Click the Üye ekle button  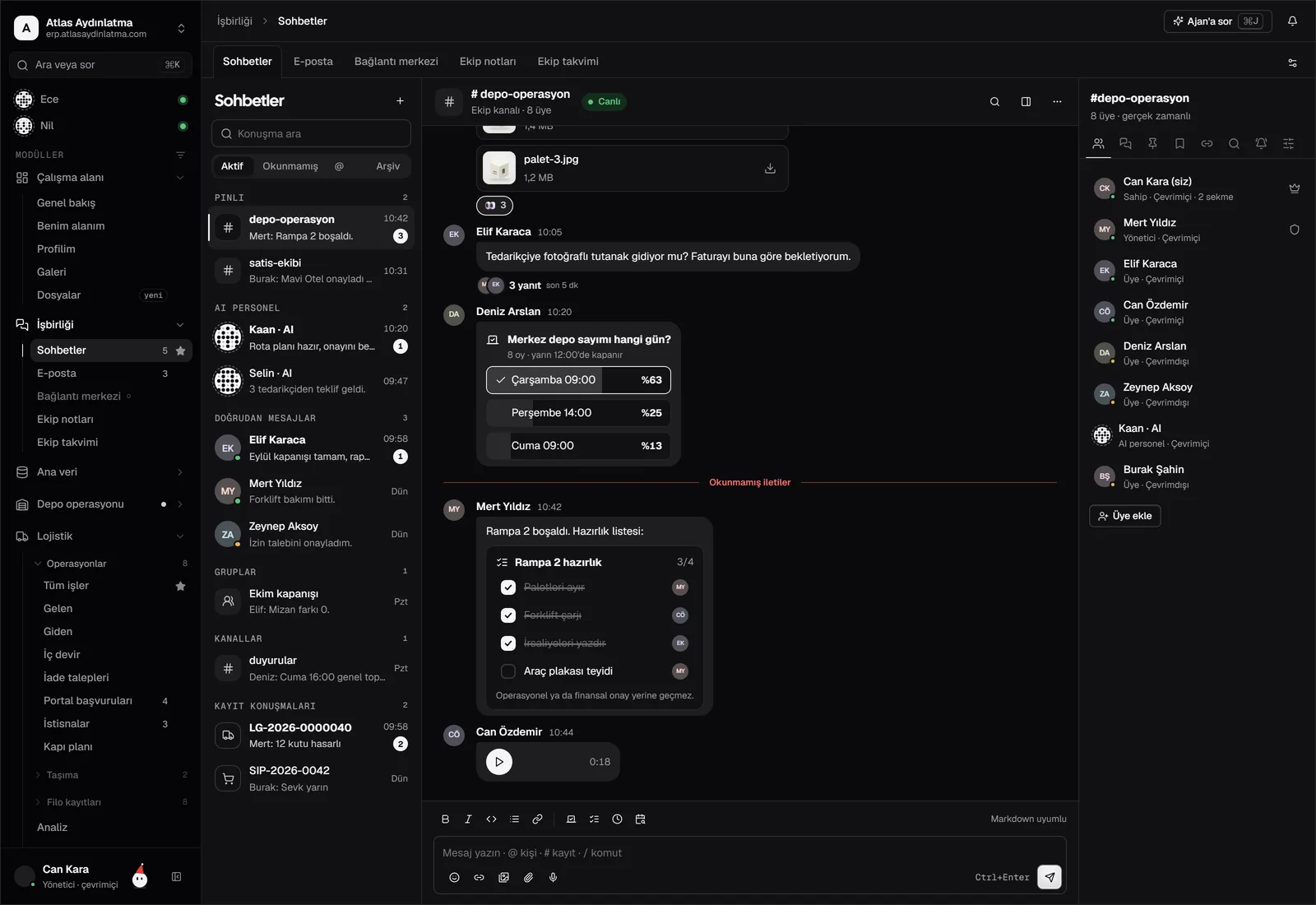click(1124, 516)
